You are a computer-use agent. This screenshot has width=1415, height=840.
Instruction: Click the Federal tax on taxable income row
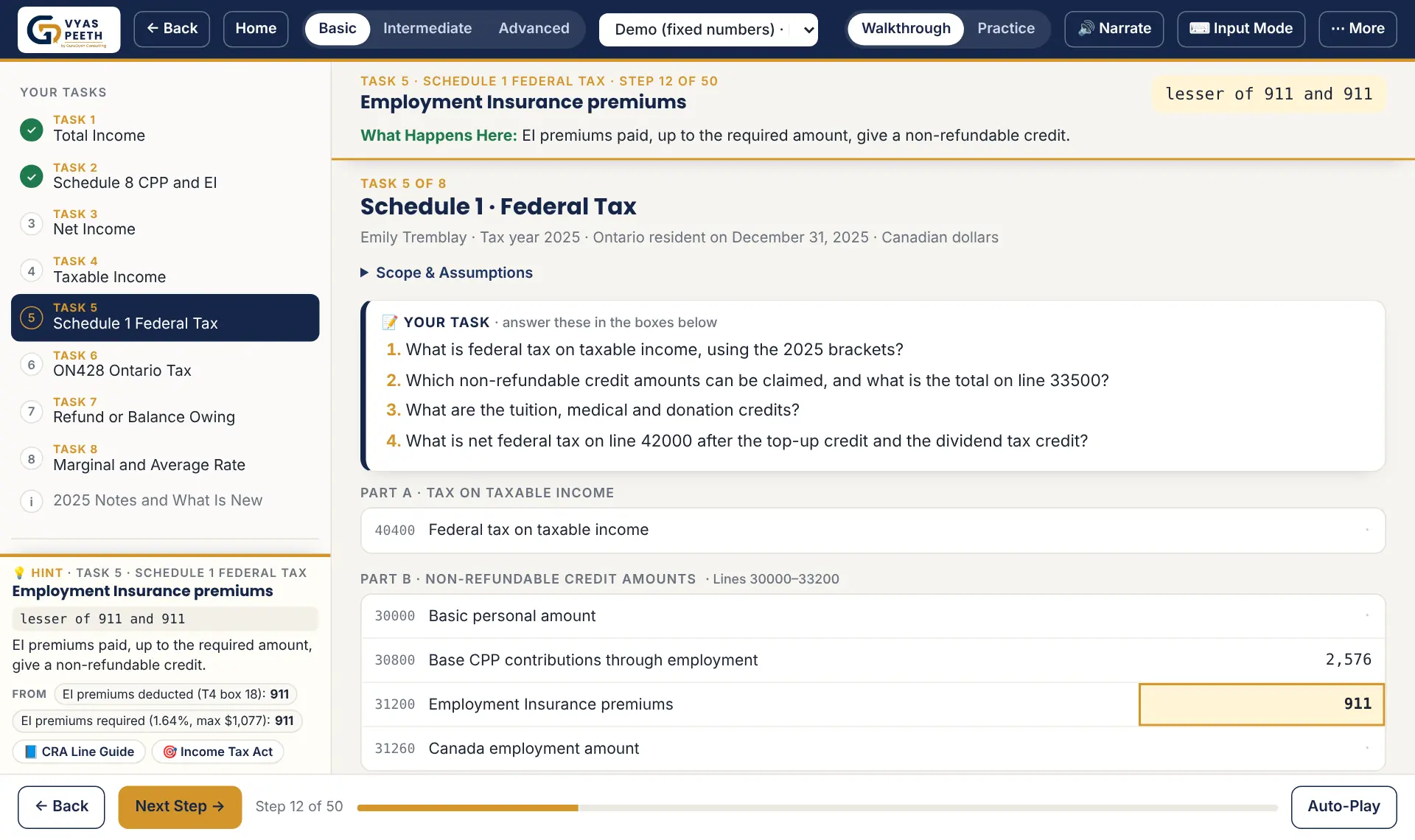pos(873,531)
